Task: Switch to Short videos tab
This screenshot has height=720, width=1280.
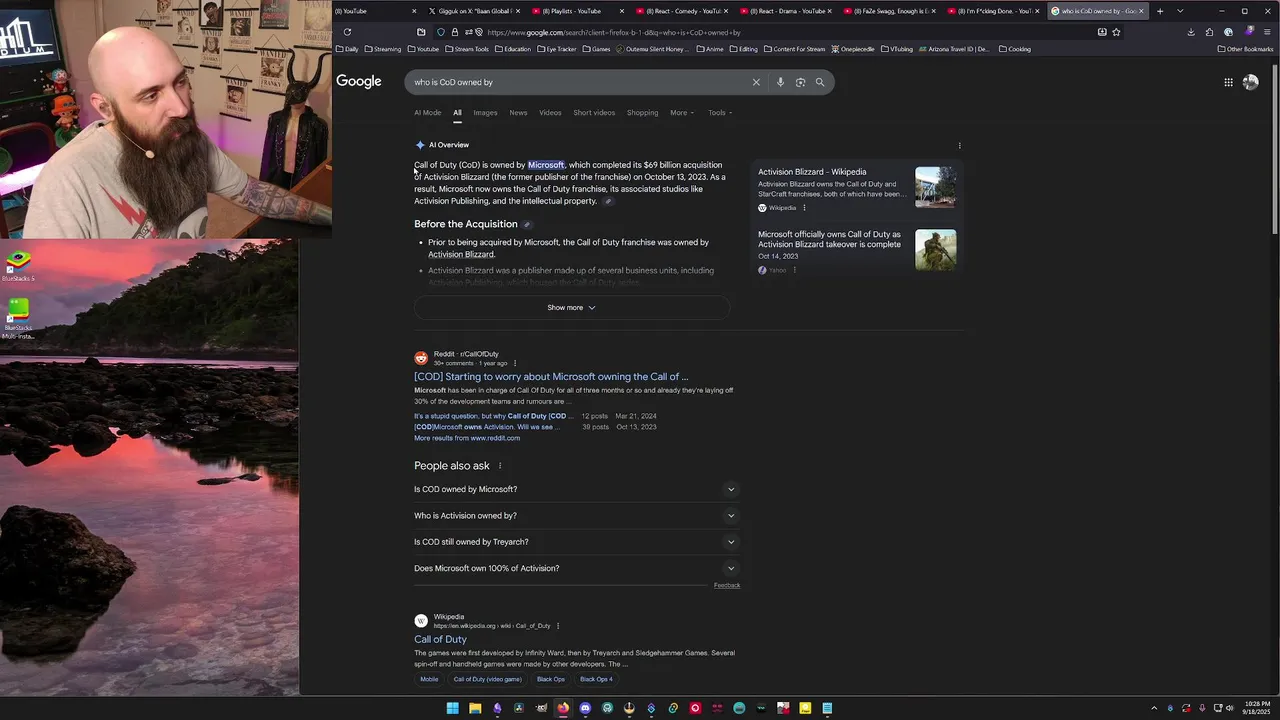Action: click(x=594, y=113)
